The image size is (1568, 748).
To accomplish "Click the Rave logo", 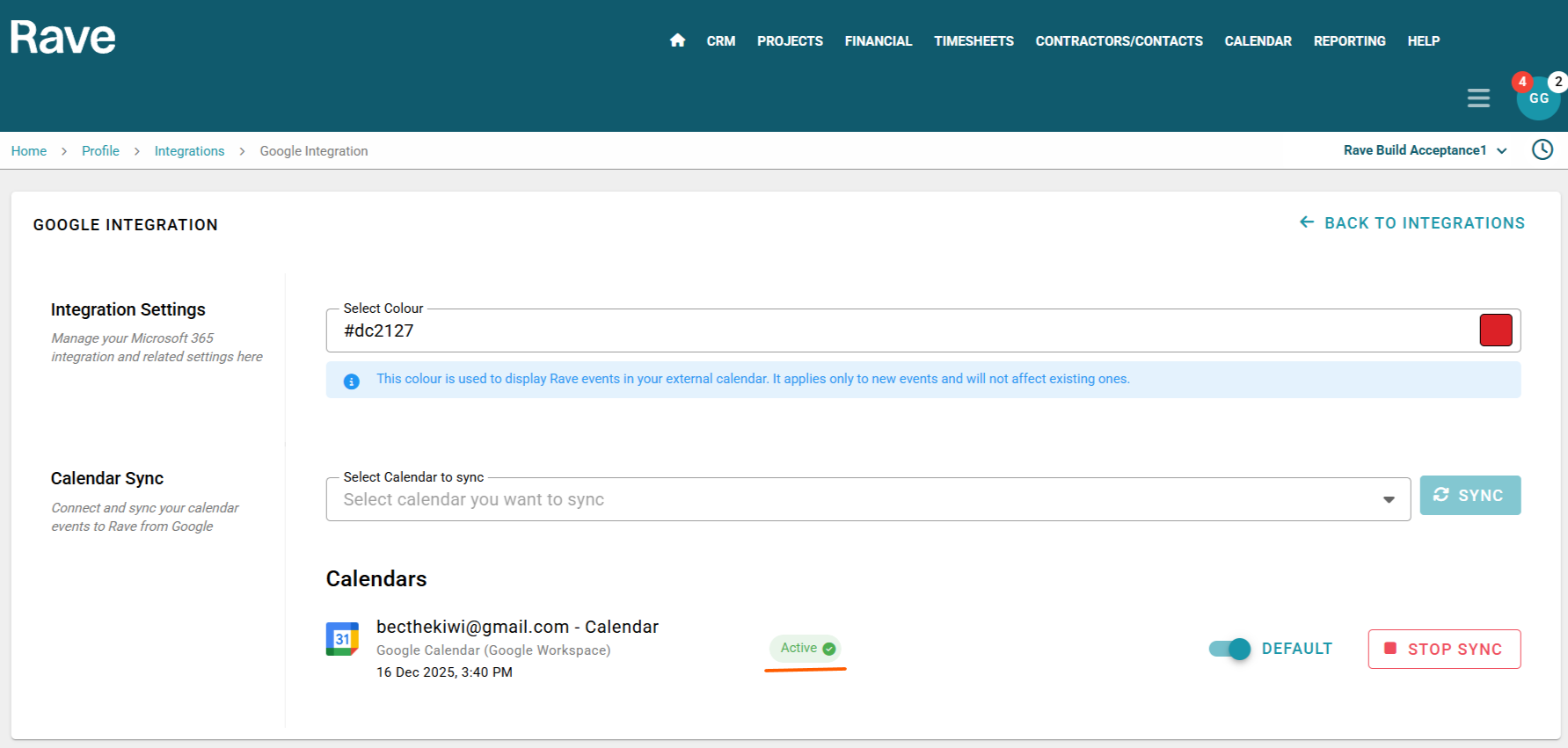I will [x=62, y=38].
